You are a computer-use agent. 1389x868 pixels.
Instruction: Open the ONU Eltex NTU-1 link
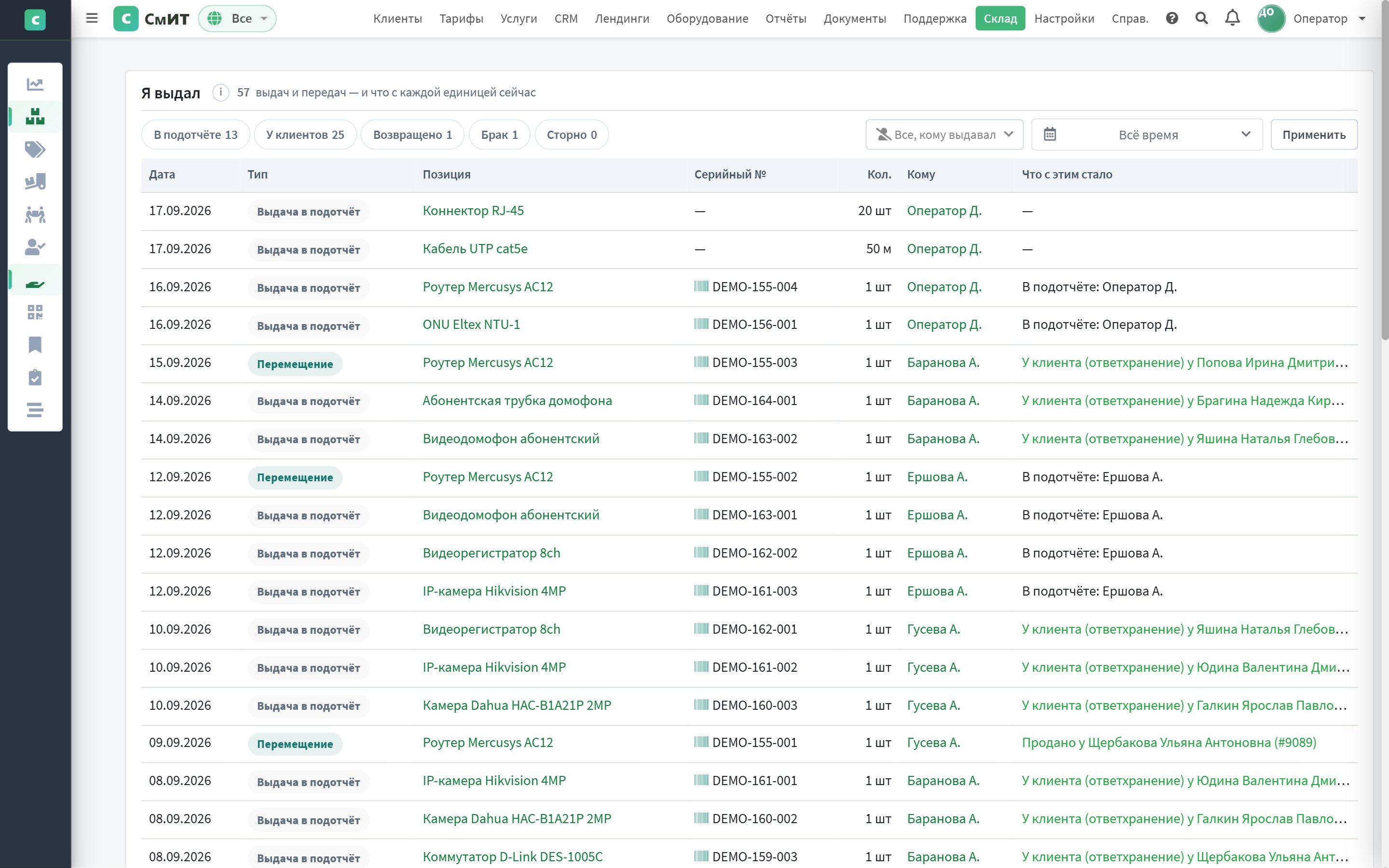click(x=471, y=325)
